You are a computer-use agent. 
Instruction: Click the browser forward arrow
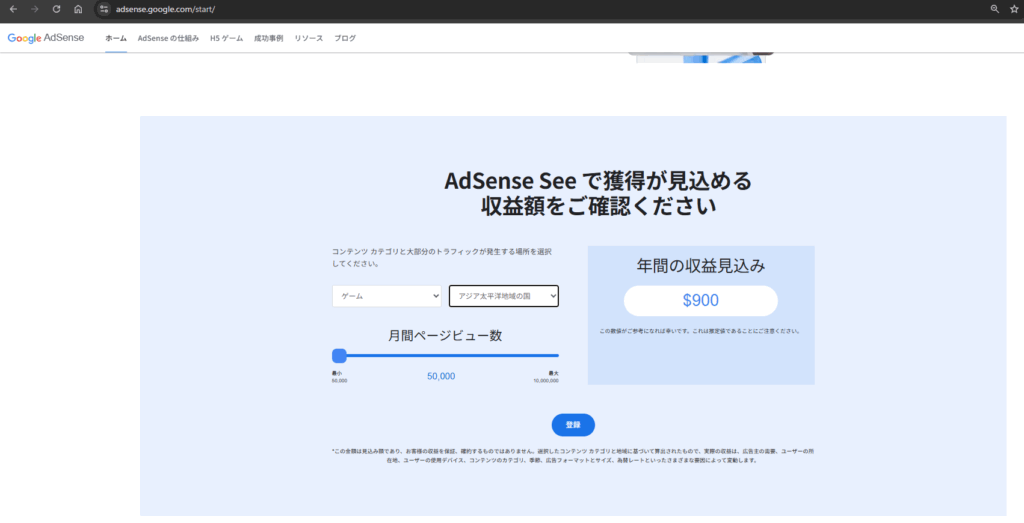pos(35,9)
